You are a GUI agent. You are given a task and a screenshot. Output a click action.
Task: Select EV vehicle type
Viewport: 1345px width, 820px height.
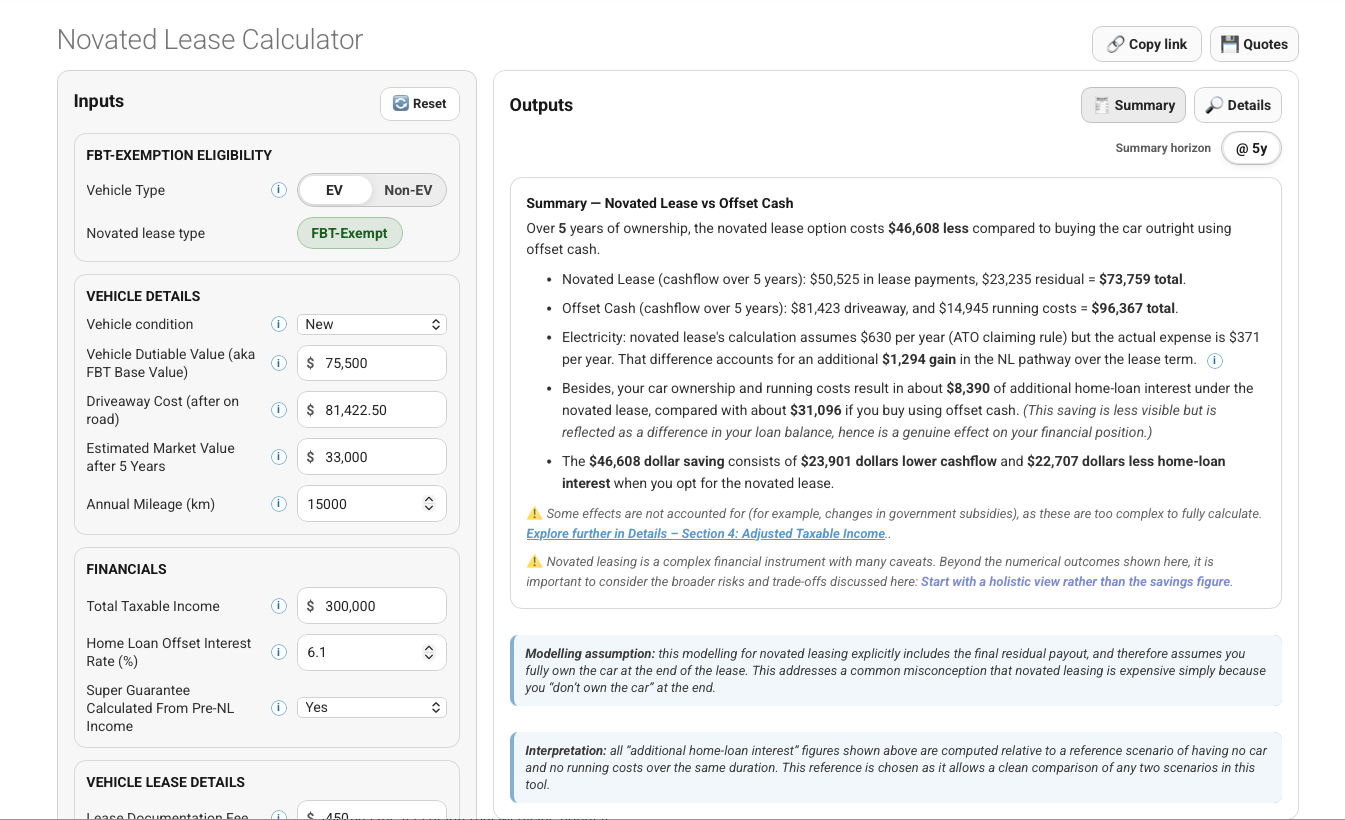pos(334,190)
